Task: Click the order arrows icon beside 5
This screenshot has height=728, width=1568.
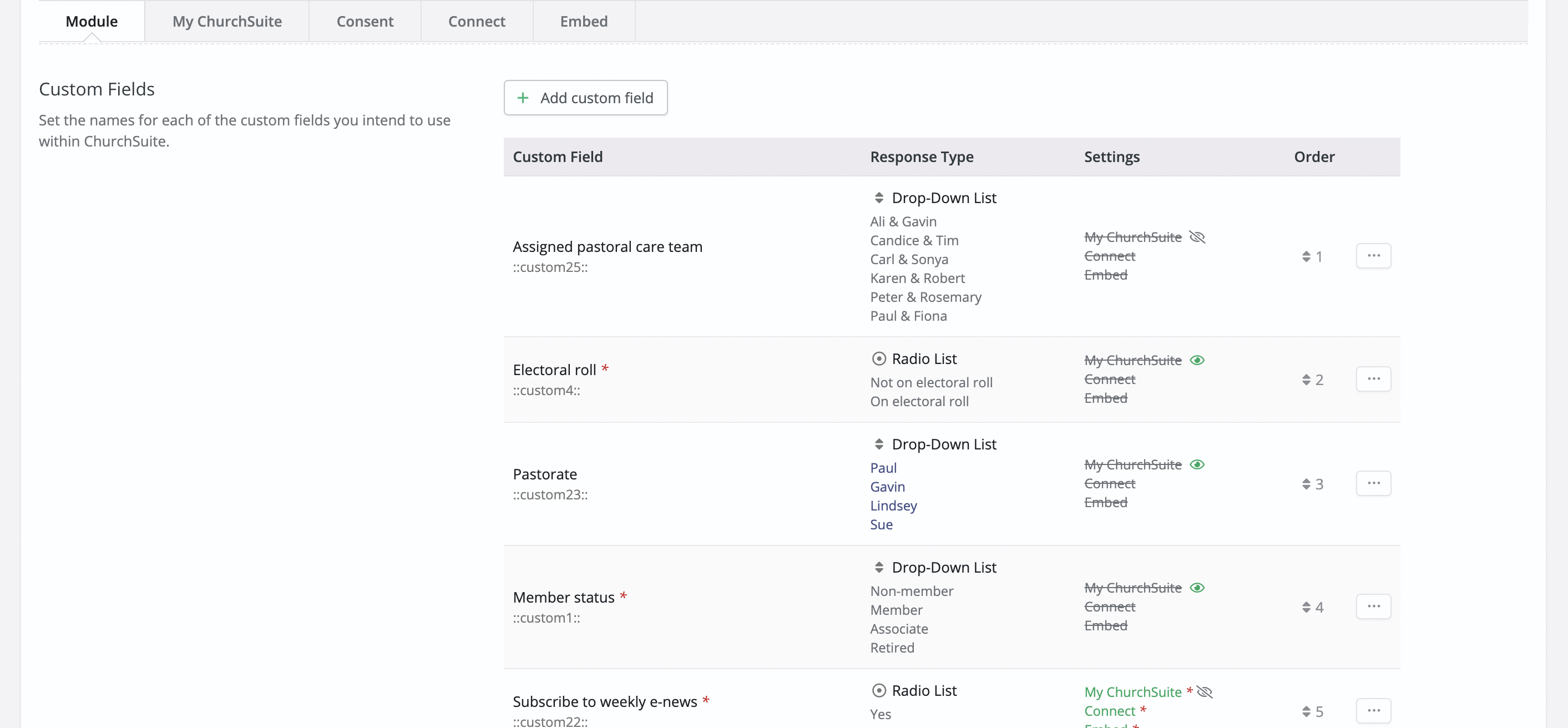Action: tap(1306, 711)
